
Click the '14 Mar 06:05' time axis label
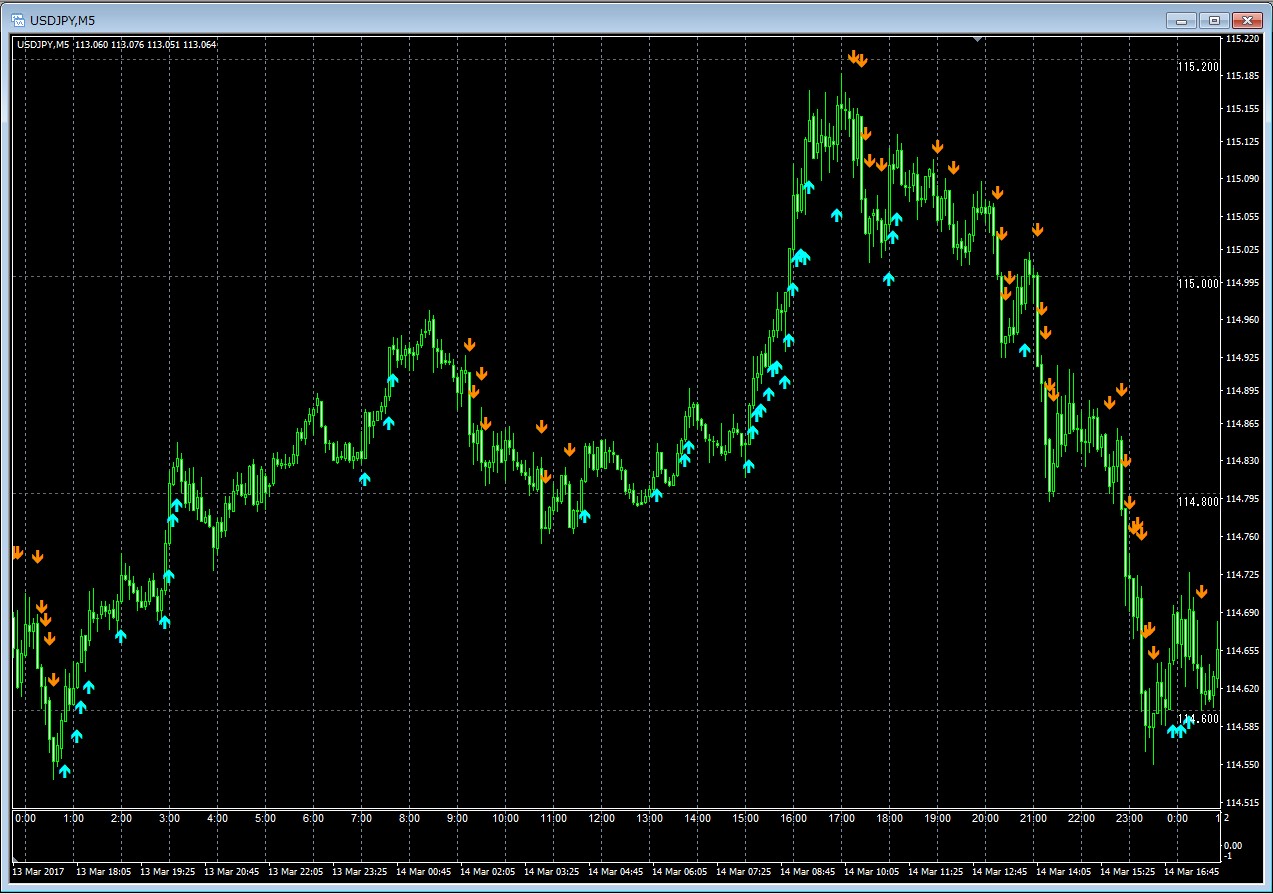679,871
